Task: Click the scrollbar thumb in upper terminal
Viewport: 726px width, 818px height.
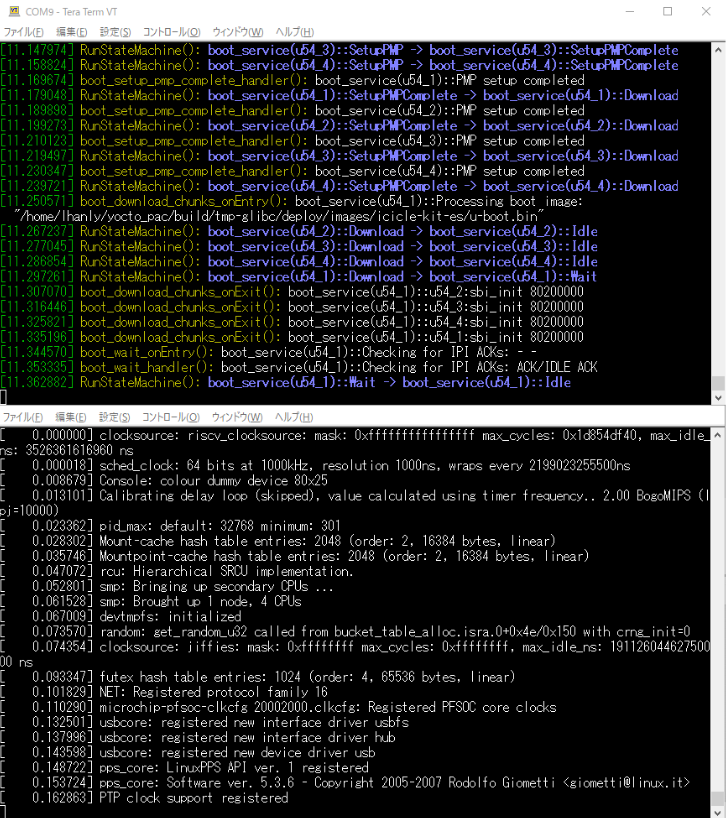Action: click(718, 383)
